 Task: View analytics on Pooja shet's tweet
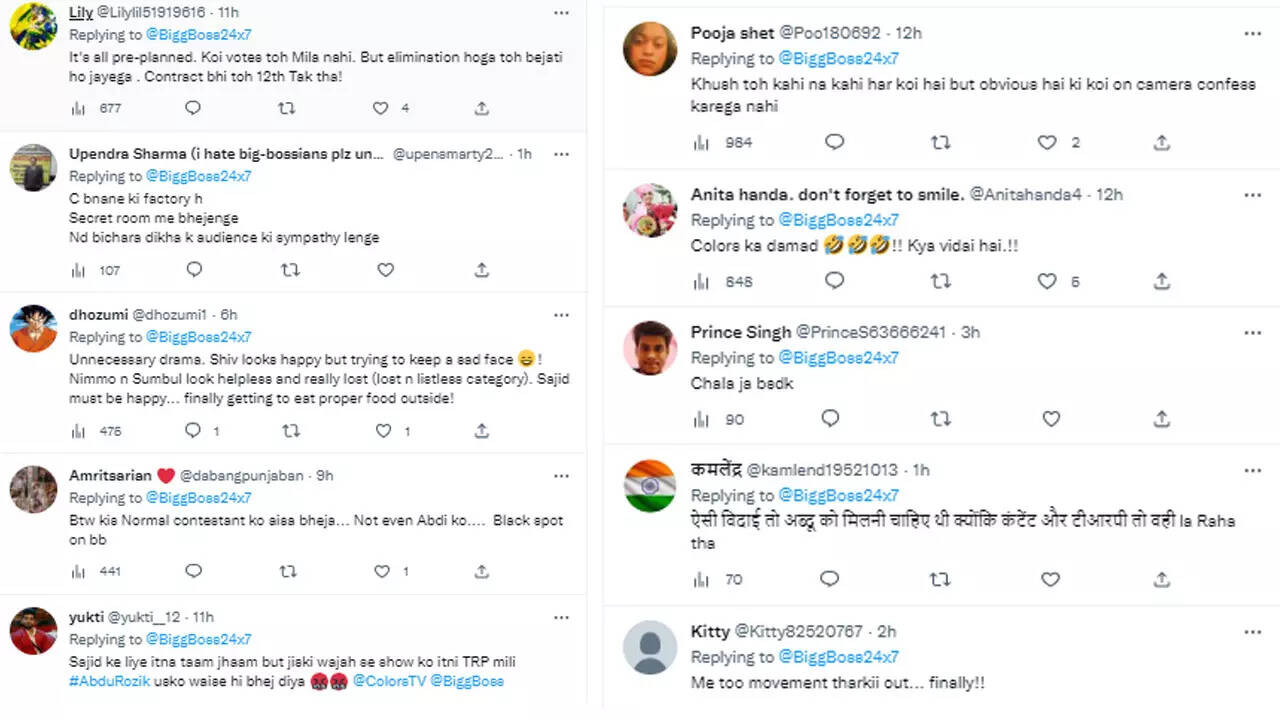point(701,143)
